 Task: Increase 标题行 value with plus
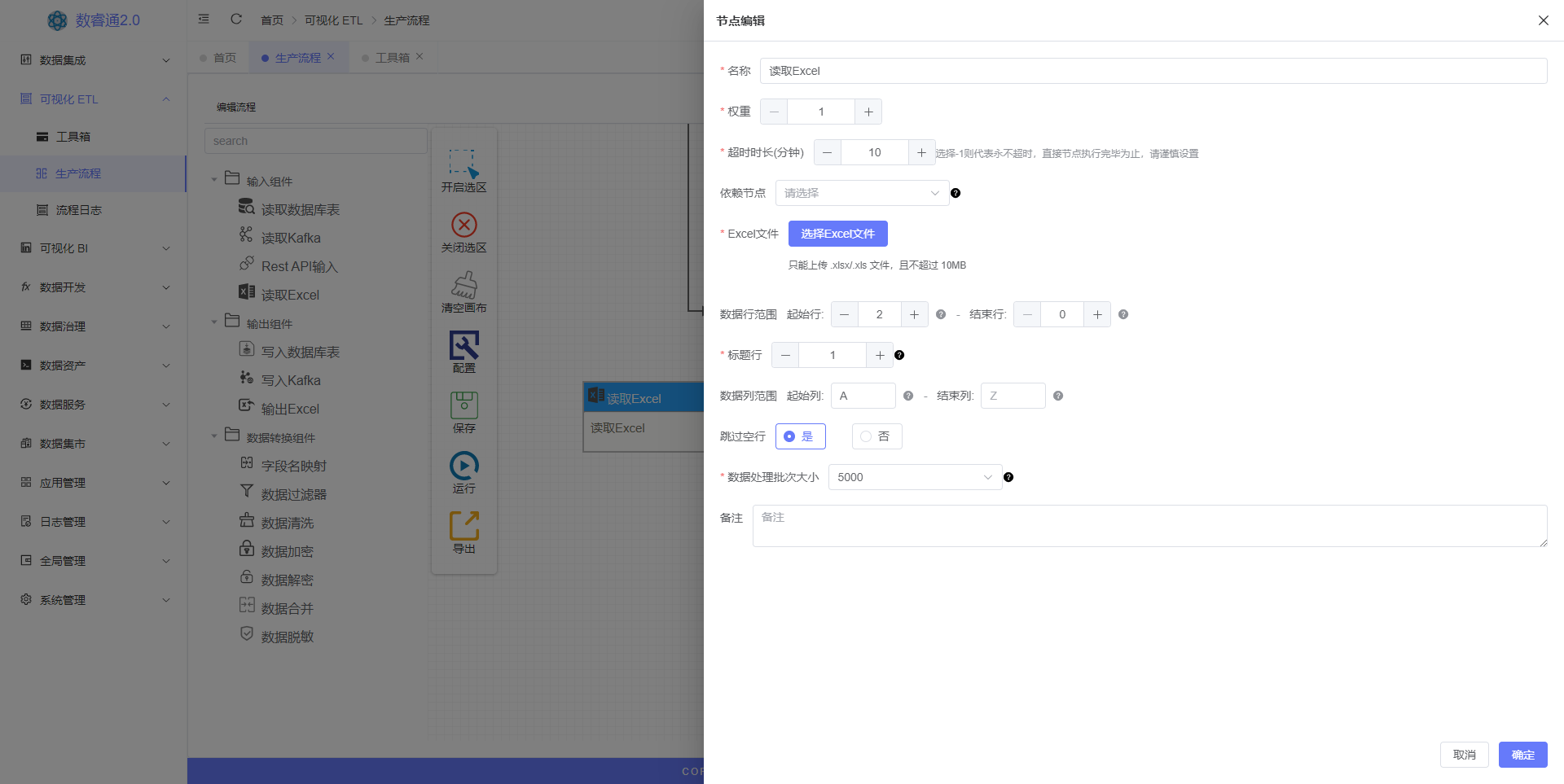point(880,355)
